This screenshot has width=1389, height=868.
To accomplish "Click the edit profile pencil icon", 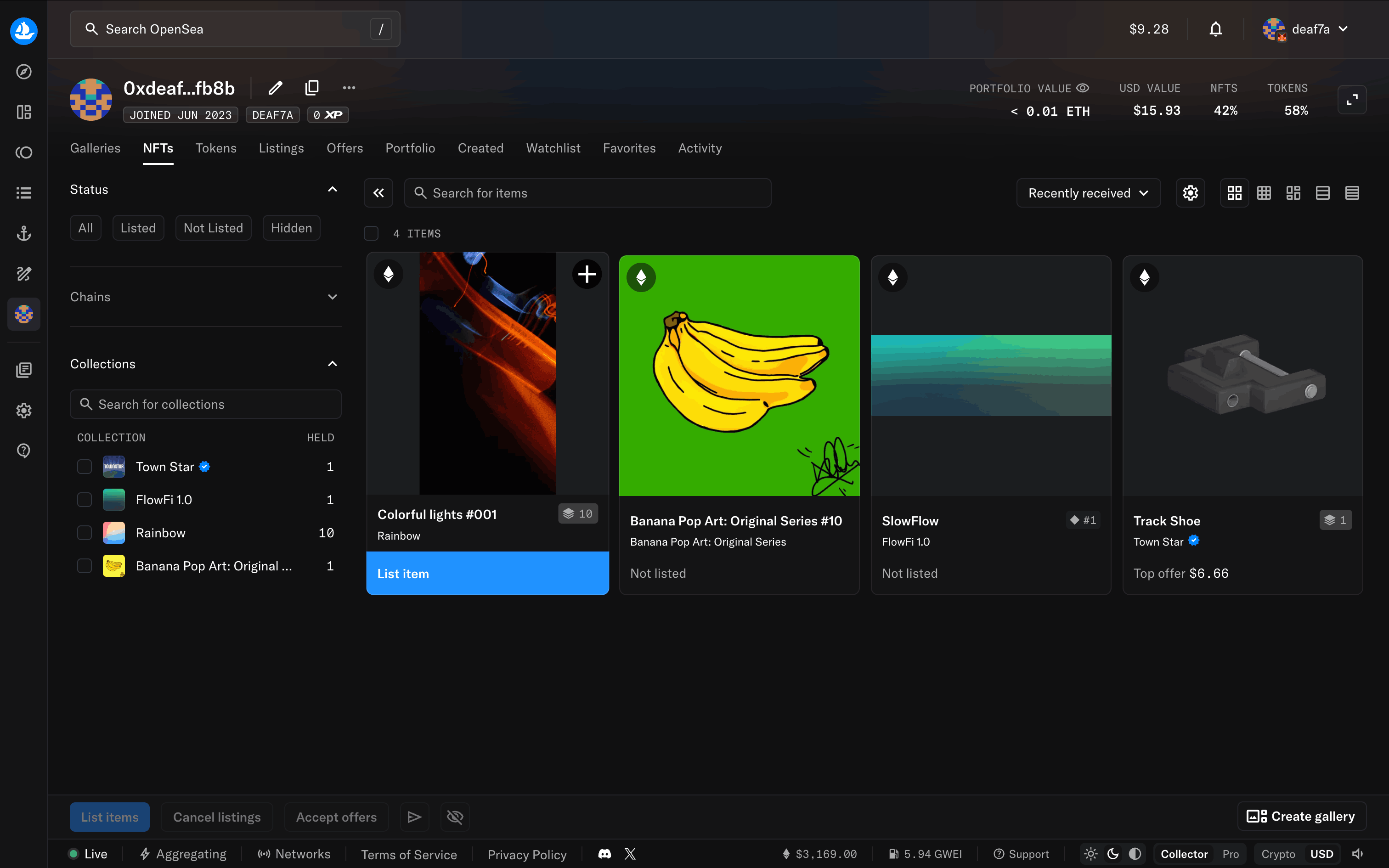I will [x=276, y=88].
